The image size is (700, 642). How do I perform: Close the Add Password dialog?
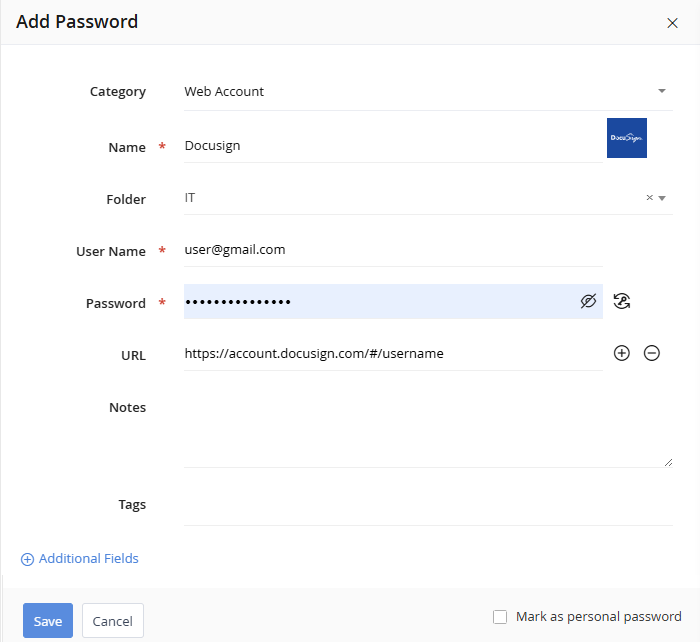point(672,23)
